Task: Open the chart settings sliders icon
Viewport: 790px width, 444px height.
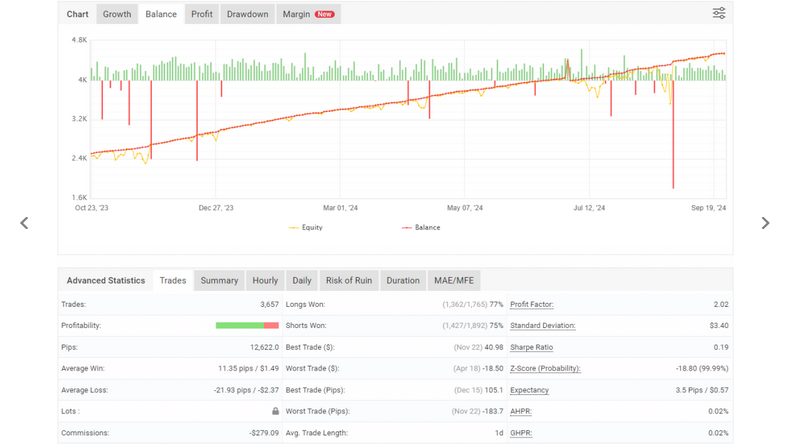Action: tap(719, 14)
